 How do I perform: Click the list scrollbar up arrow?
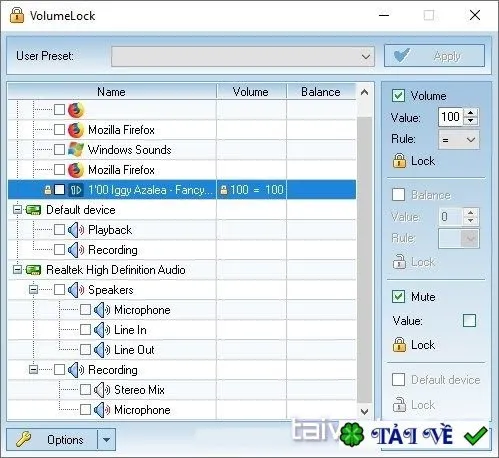click(364, 92)
